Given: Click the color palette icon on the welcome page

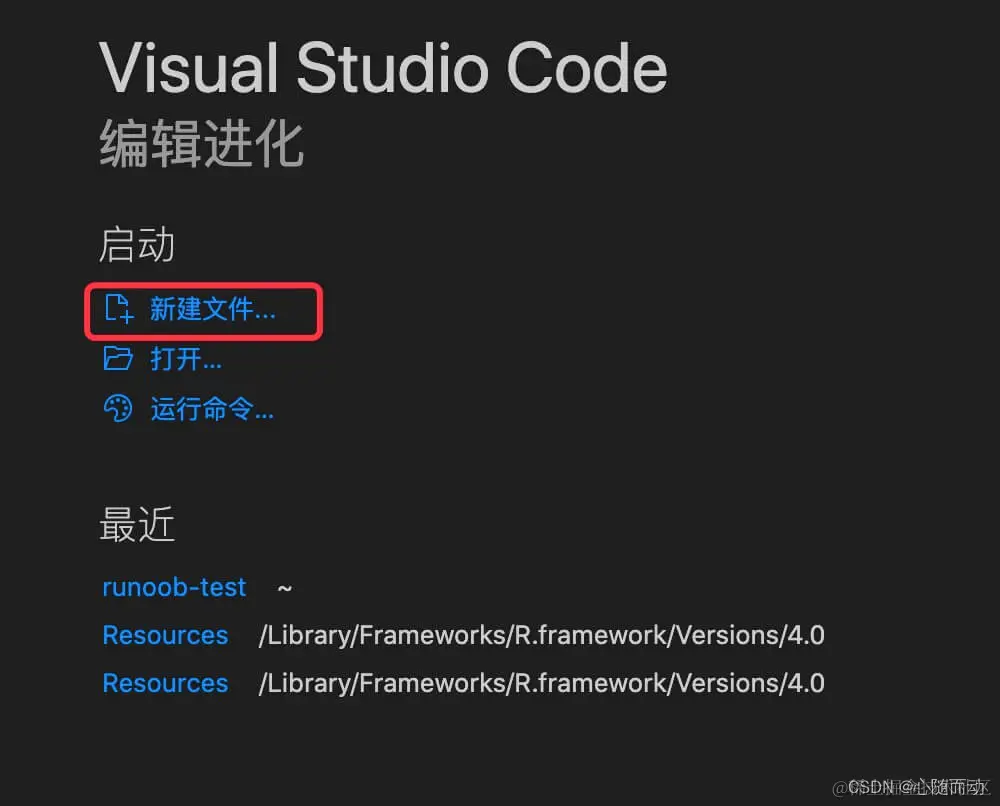Looking at the screenshot, I should 118,408.
